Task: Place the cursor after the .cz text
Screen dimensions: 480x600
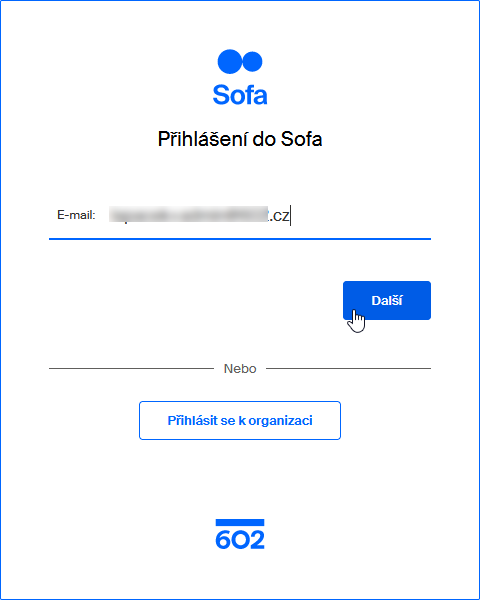Action: (290, 216)
